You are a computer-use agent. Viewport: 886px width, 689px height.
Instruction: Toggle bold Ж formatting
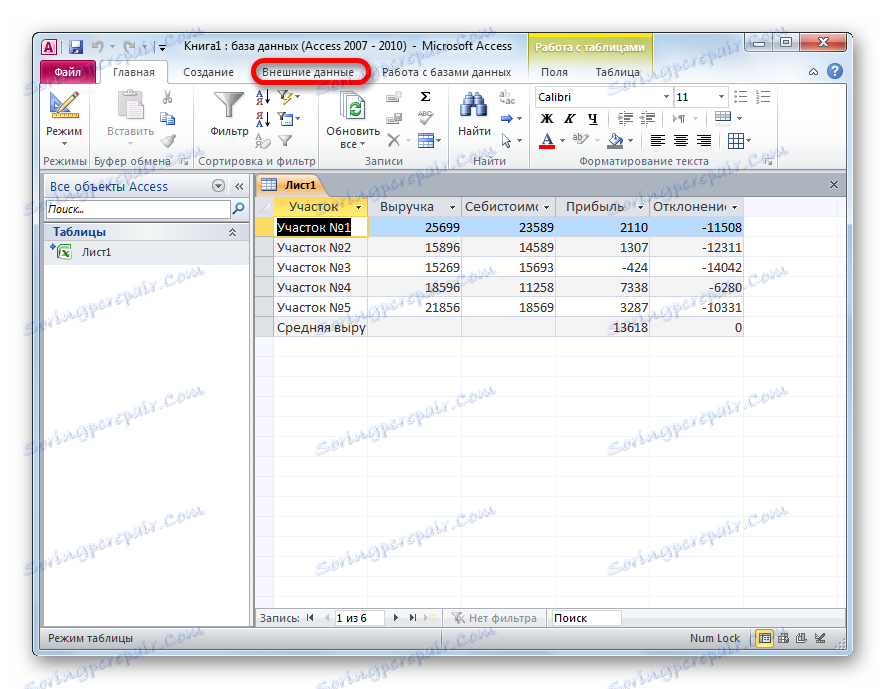coord(546,119)
